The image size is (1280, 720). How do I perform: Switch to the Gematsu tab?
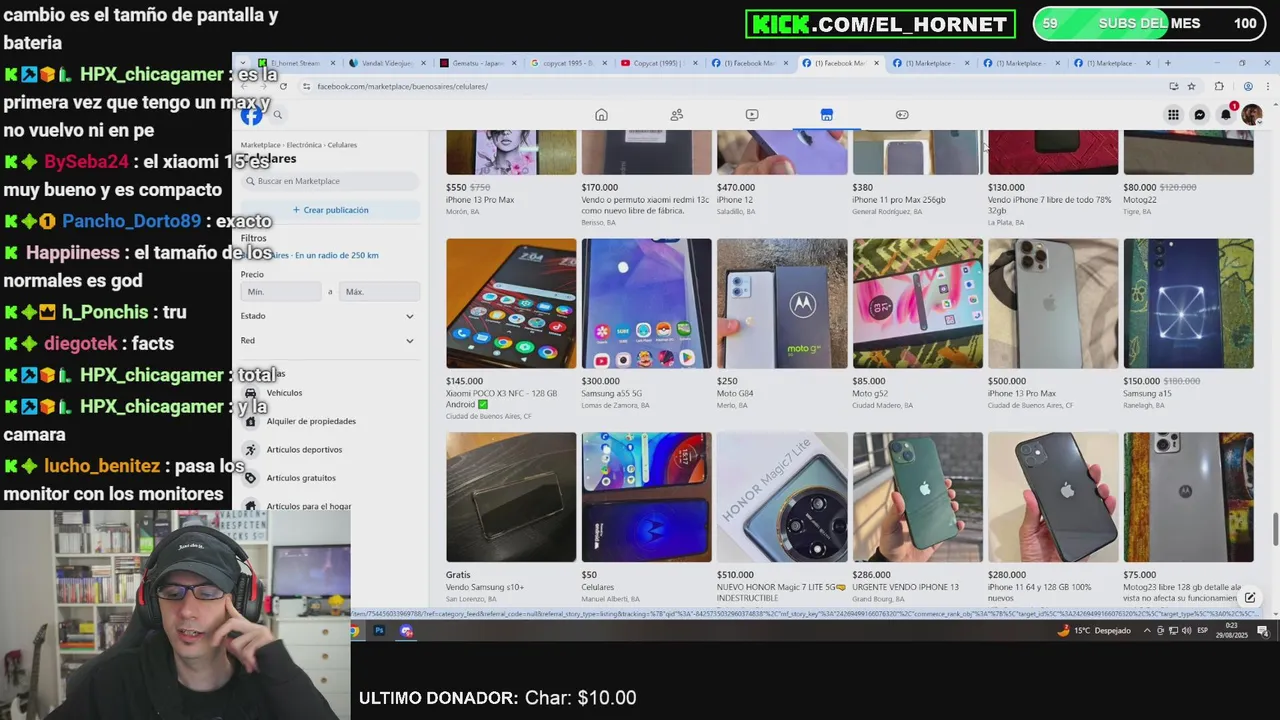point(477,63)
